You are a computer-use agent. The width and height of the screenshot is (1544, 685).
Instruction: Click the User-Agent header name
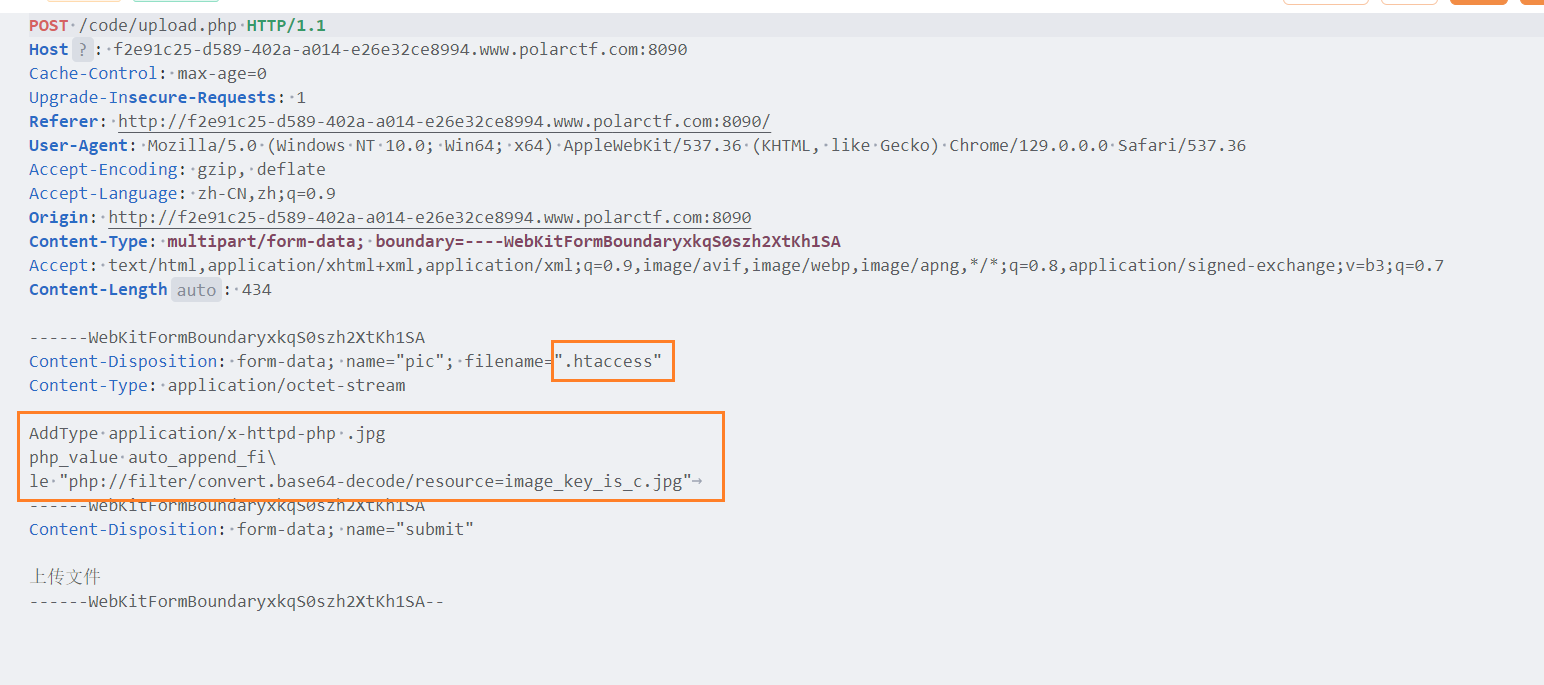[x=78, y=145]
